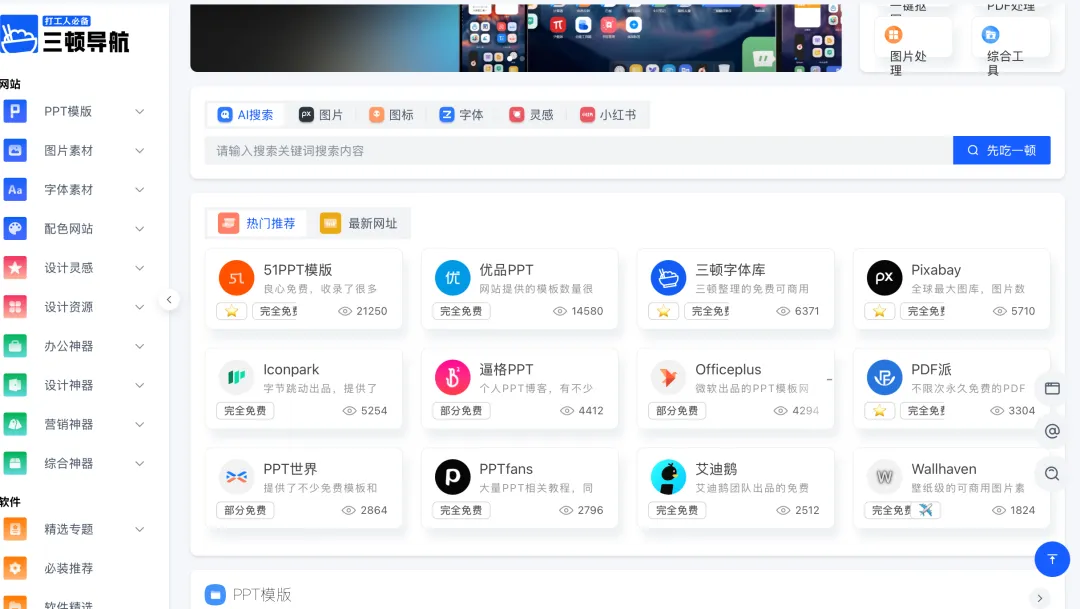Open the PPT模版 sidebar category icon
This screenshot has width=1080, height=609.
coord(15,111)
